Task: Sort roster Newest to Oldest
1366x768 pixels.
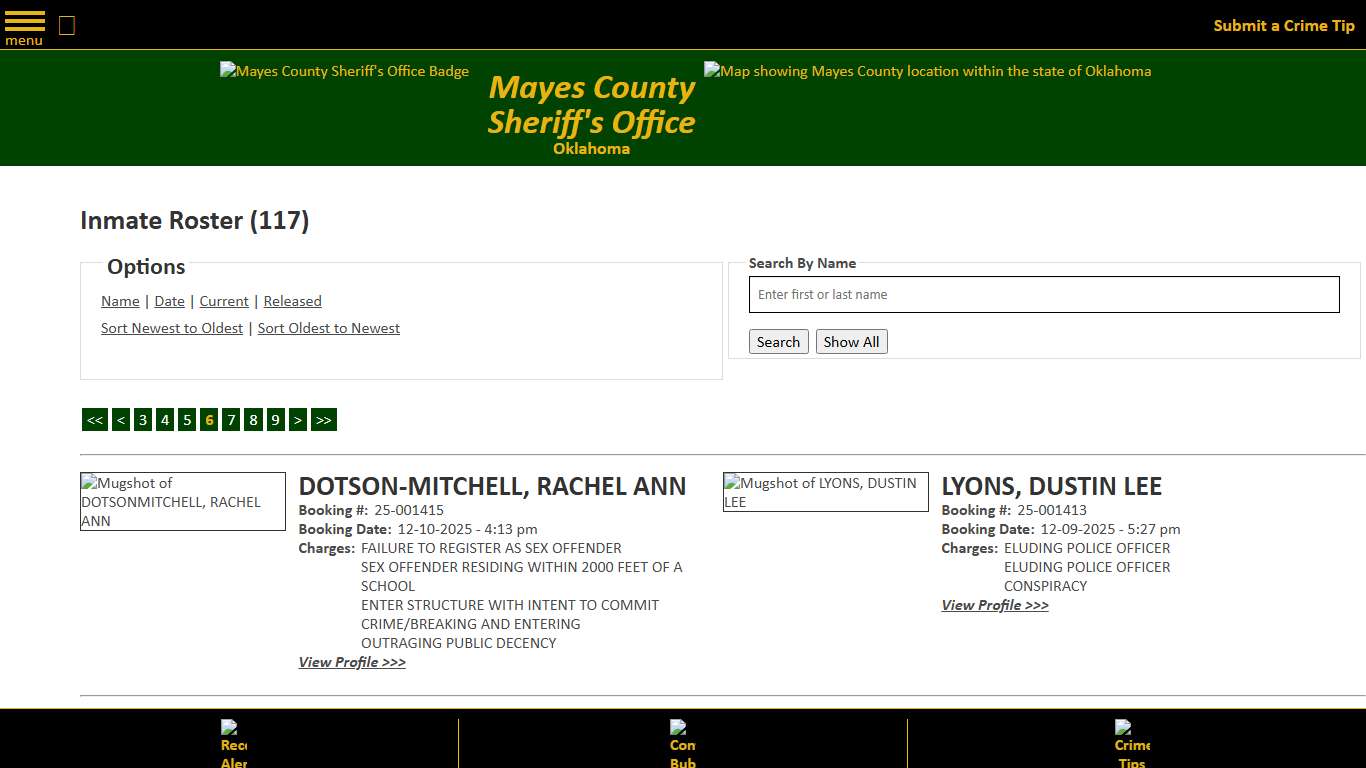Action: [171, 328]
